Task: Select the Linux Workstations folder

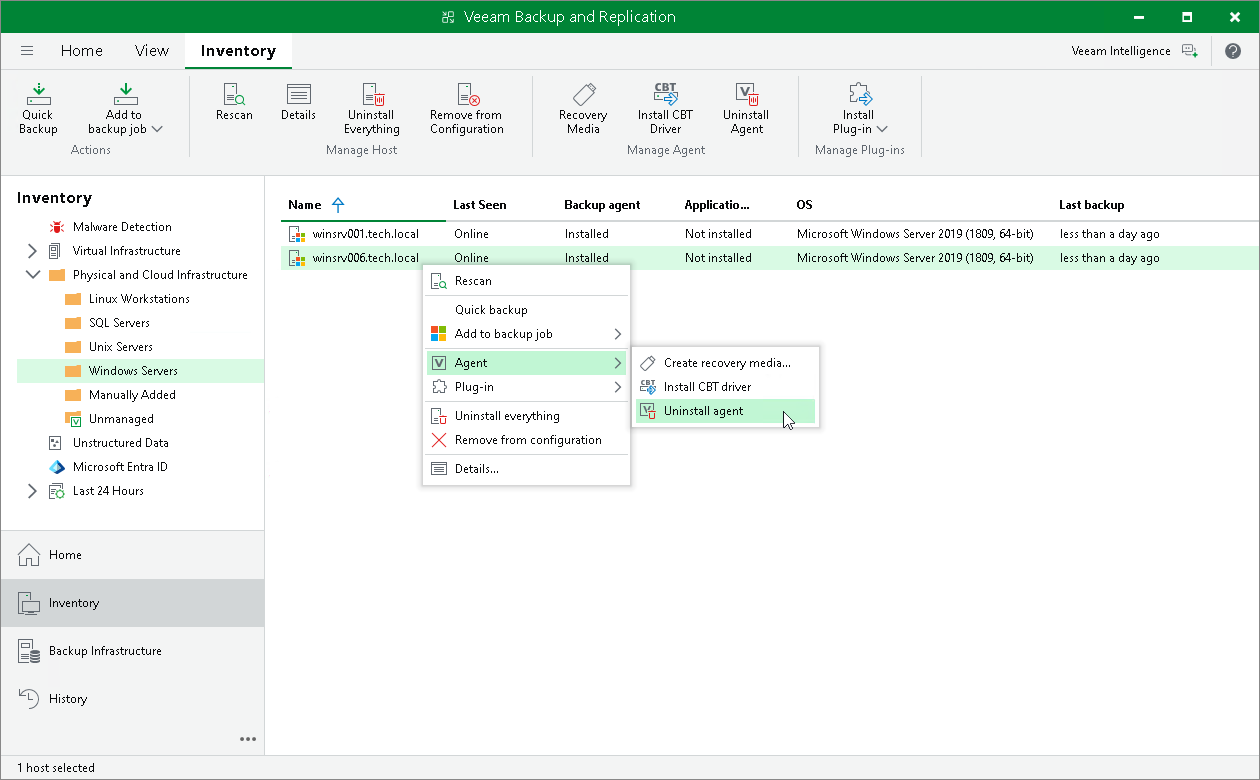Action: click(139, 299)
